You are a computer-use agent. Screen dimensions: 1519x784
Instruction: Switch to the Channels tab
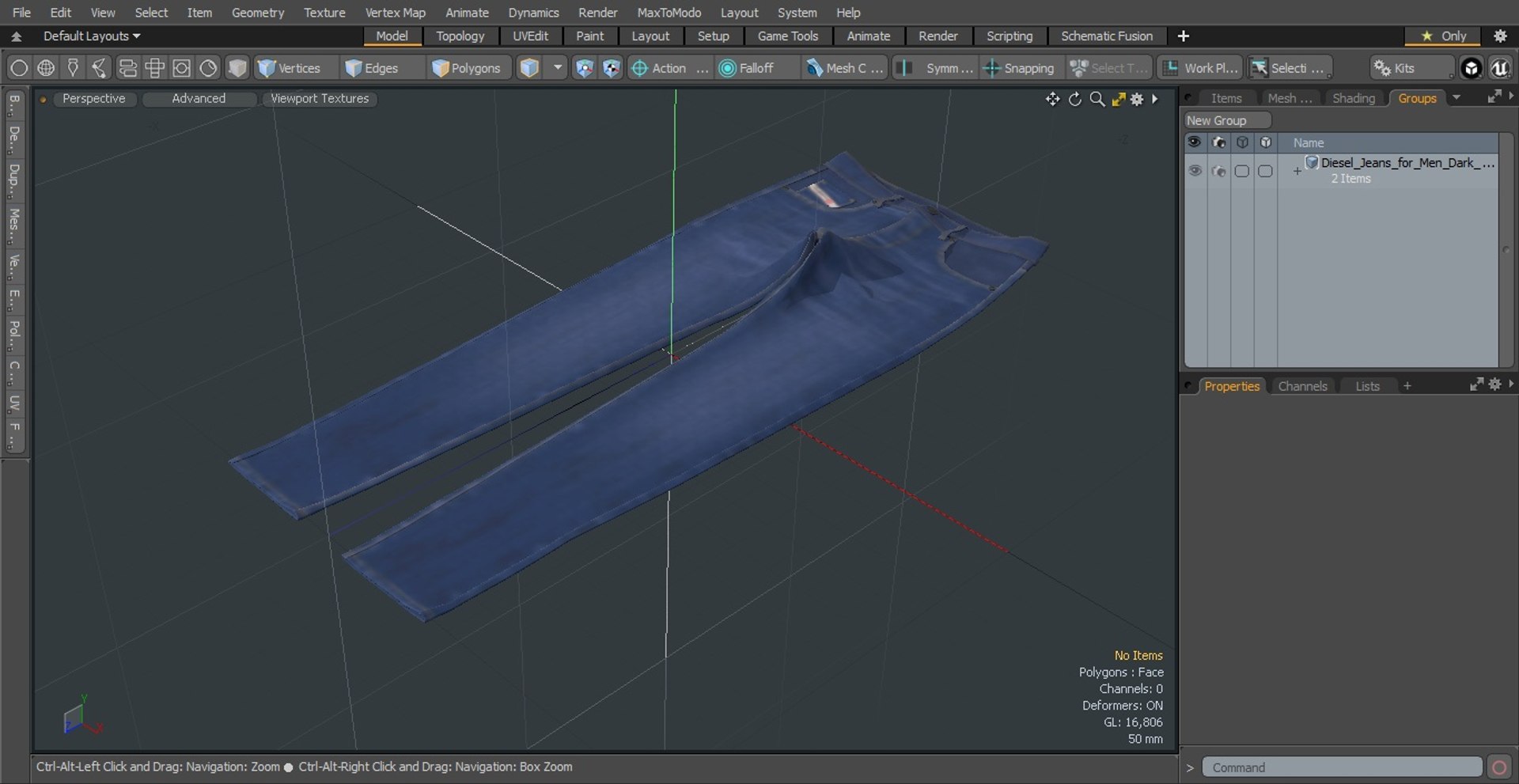(x=1302, y=386)
